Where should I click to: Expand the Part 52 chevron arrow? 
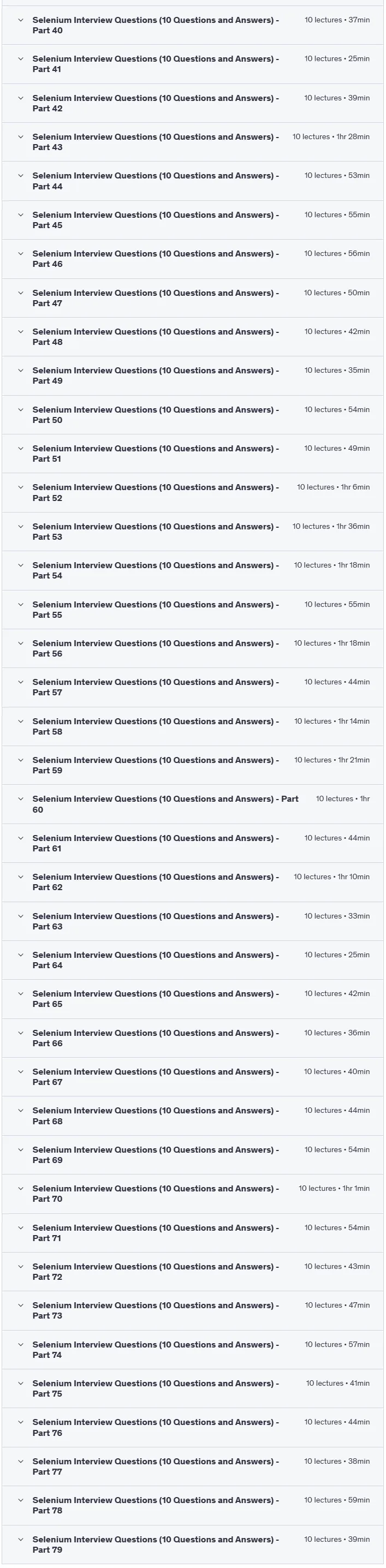20,487
